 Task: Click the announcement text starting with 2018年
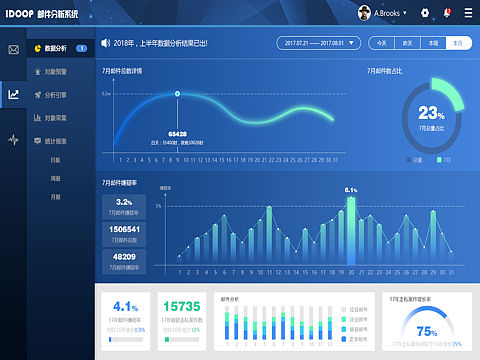point(160,43)
